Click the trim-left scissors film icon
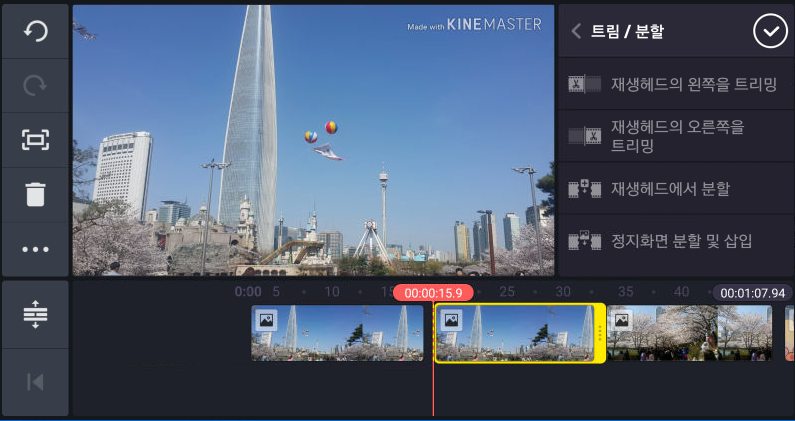 pos(585,84)
